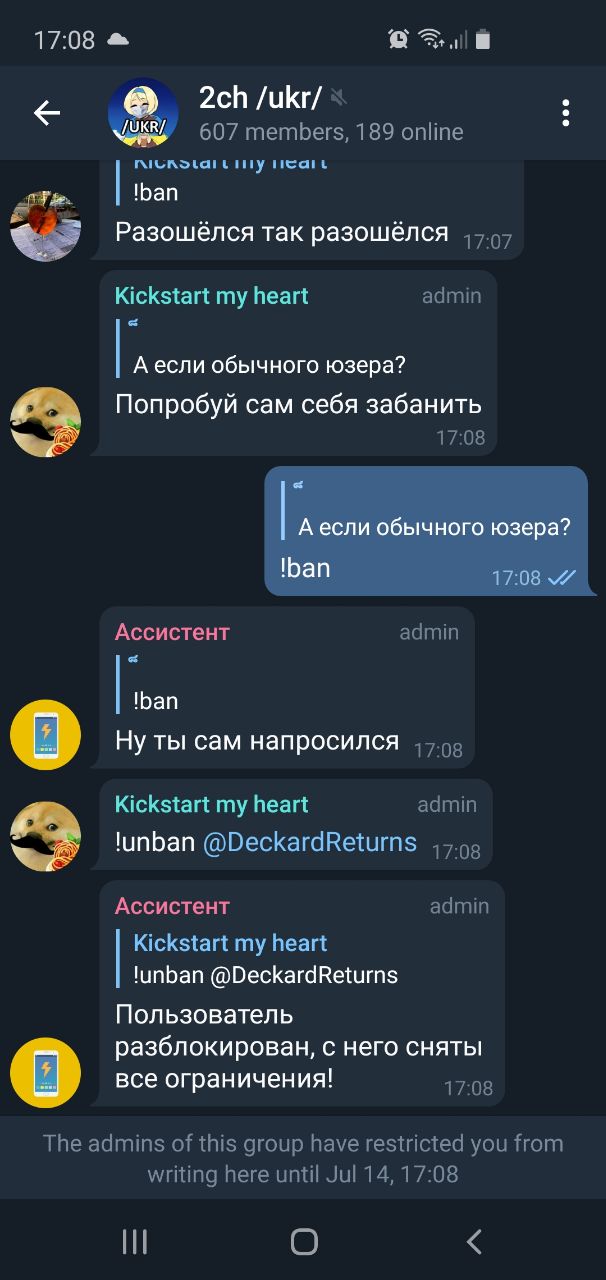Open the Ассистент bot avatar by 'Ну ты сам напросился'
606x1280 pixels.
tap(45, 735)
